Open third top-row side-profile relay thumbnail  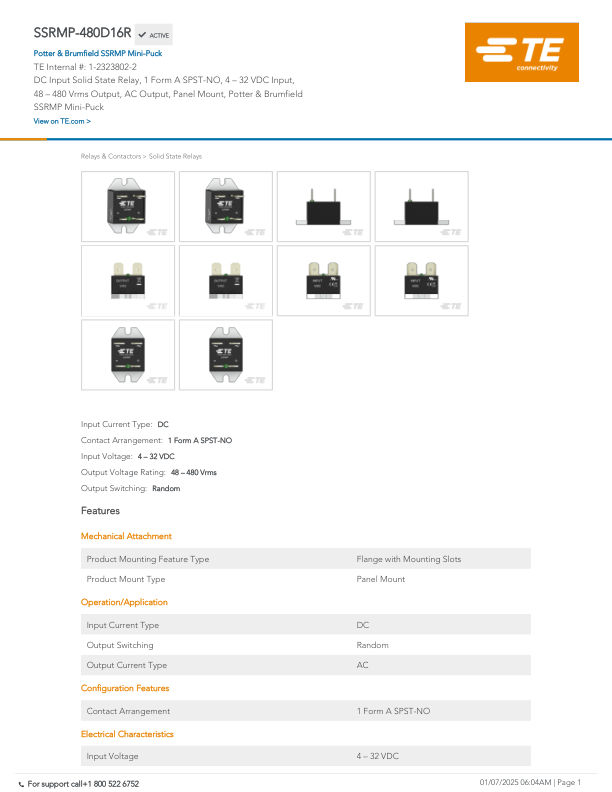point(324,206)
